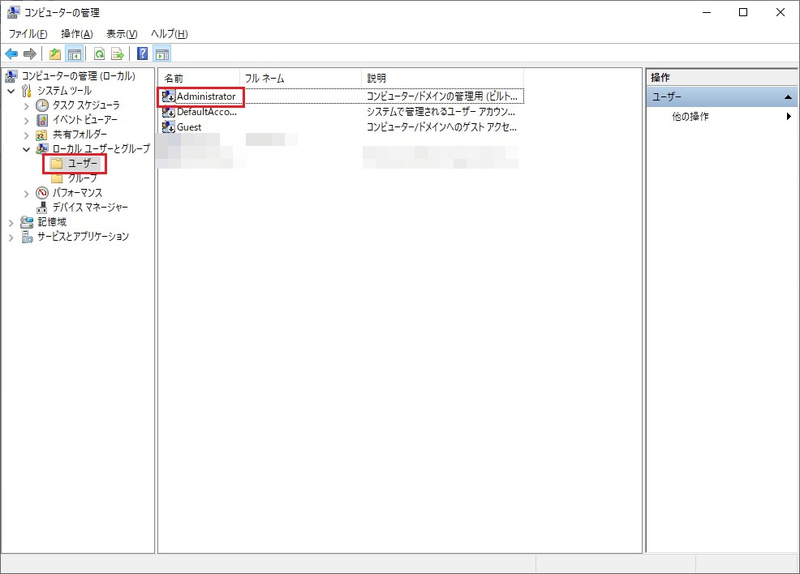Select the Administrator name text

click(x=206, y=96)
